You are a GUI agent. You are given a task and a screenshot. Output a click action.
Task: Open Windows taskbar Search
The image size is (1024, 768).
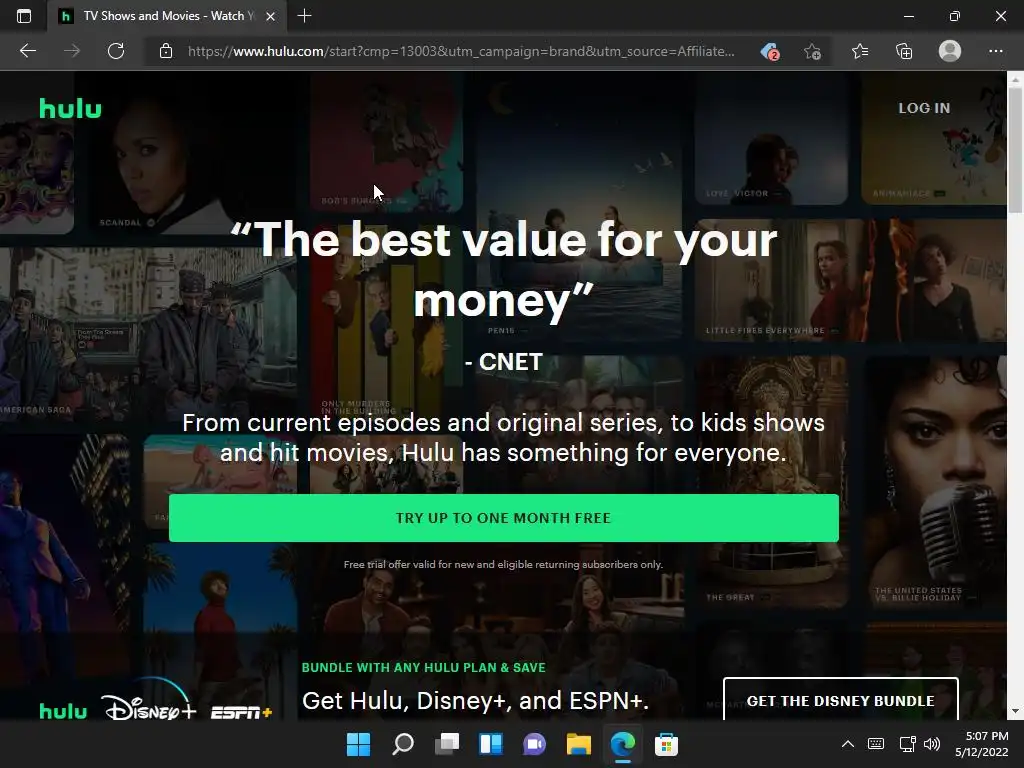click(403, 744)
